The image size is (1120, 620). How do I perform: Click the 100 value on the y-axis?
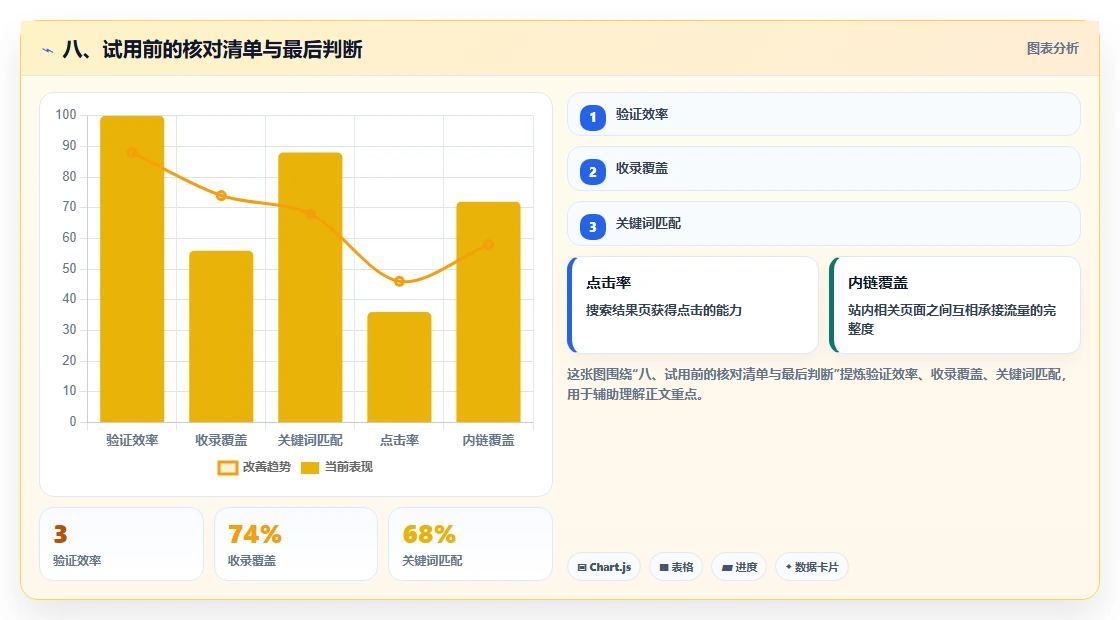(66, 115)
